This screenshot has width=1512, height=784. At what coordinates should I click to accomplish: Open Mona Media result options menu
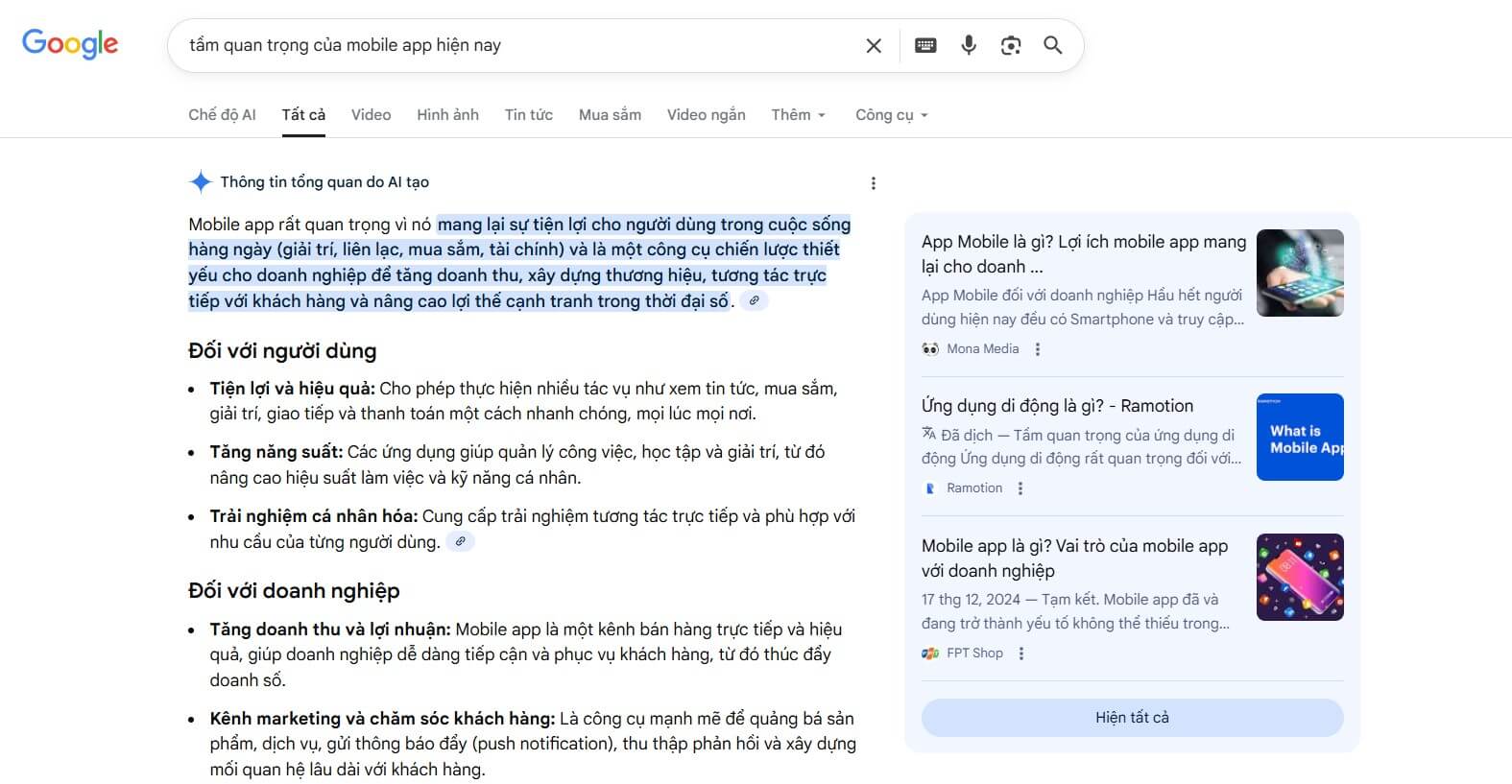(x=1037, y=349)
